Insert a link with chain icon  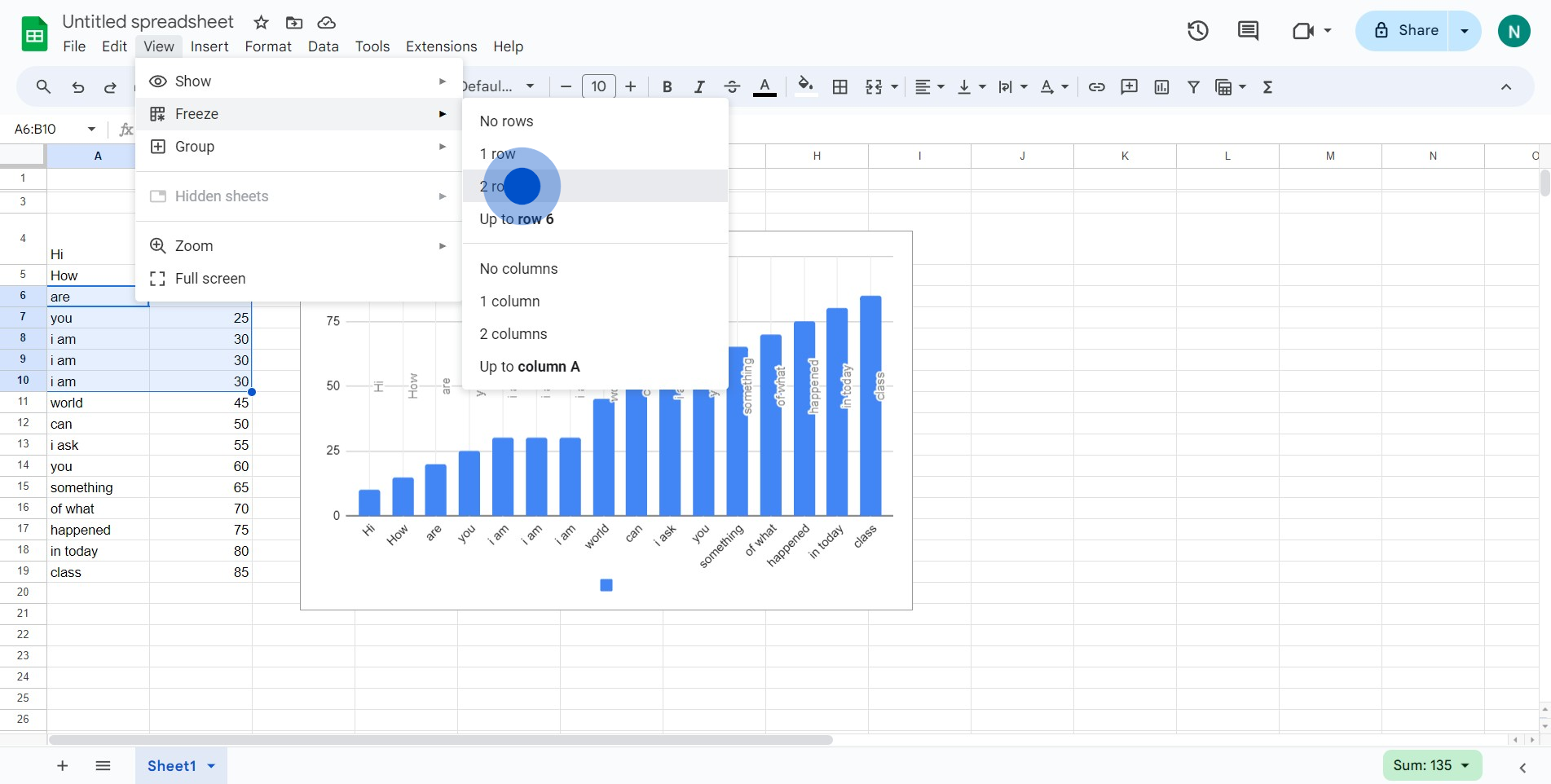[1096, 87]
